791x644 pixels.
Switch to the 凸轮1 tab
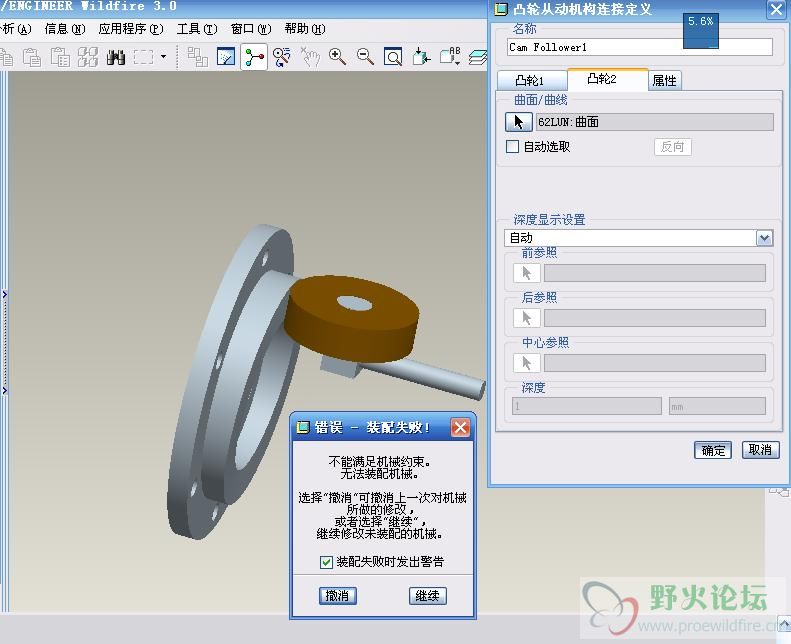tap(532, 81)
